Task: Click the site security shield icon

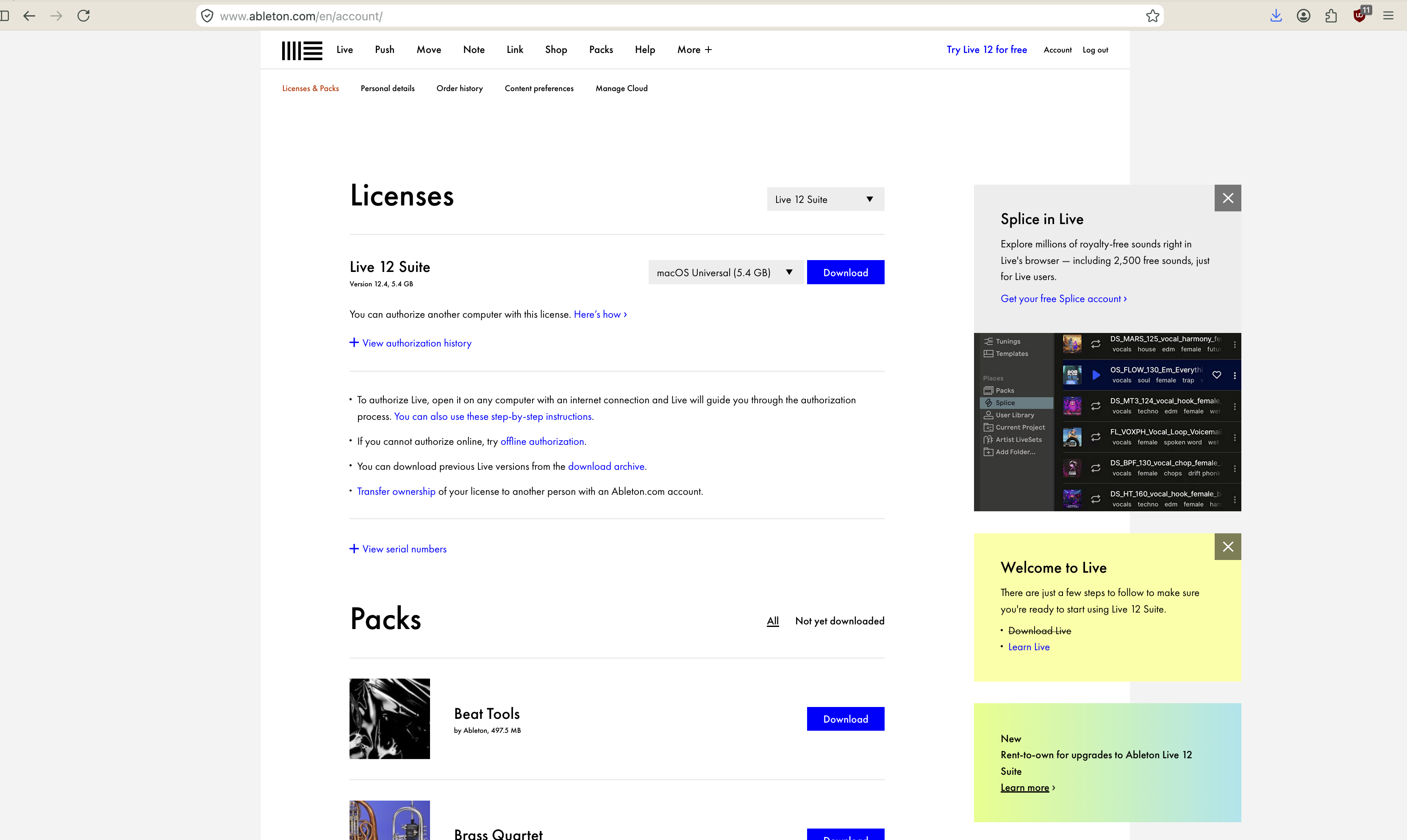Action: coord(208,16)
